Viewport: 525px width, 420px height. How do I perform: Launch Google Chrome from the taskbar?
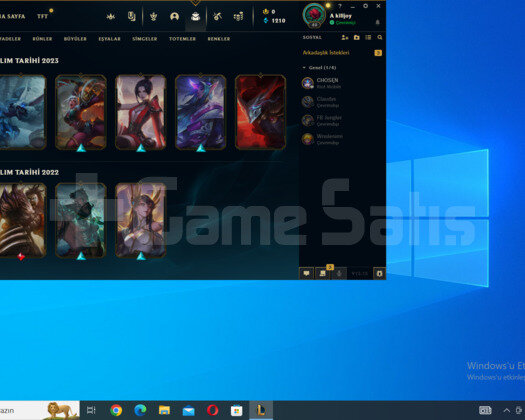(116, 410)
